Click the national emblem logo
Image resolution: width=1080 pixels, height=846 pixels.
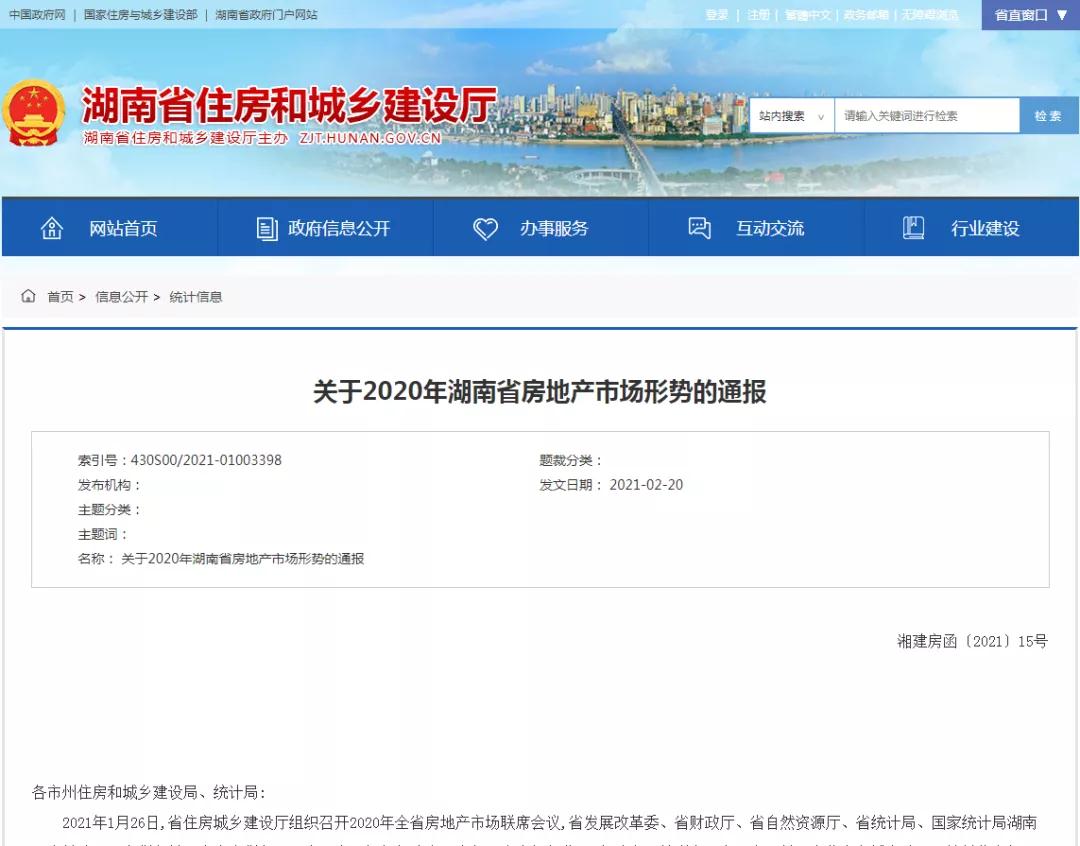coord(33,114)
